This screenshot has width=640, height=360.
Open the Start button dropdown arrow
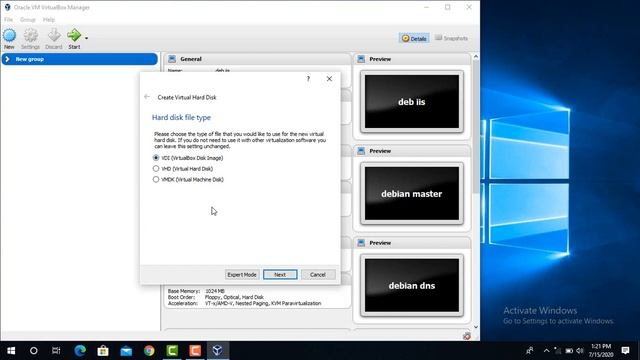[86, 38]
